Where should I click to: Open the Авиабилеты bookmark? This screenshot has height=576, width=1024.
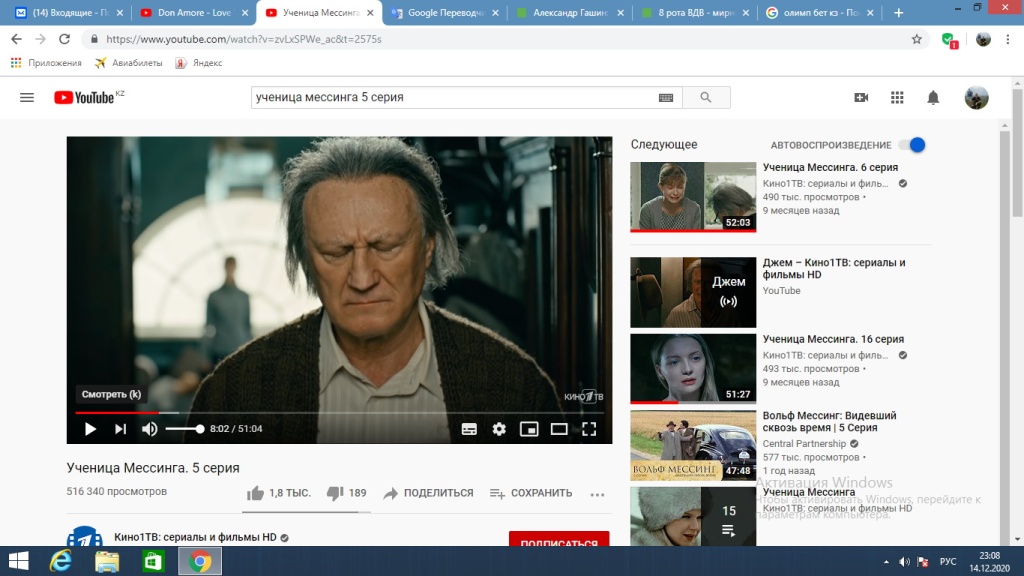129,63
